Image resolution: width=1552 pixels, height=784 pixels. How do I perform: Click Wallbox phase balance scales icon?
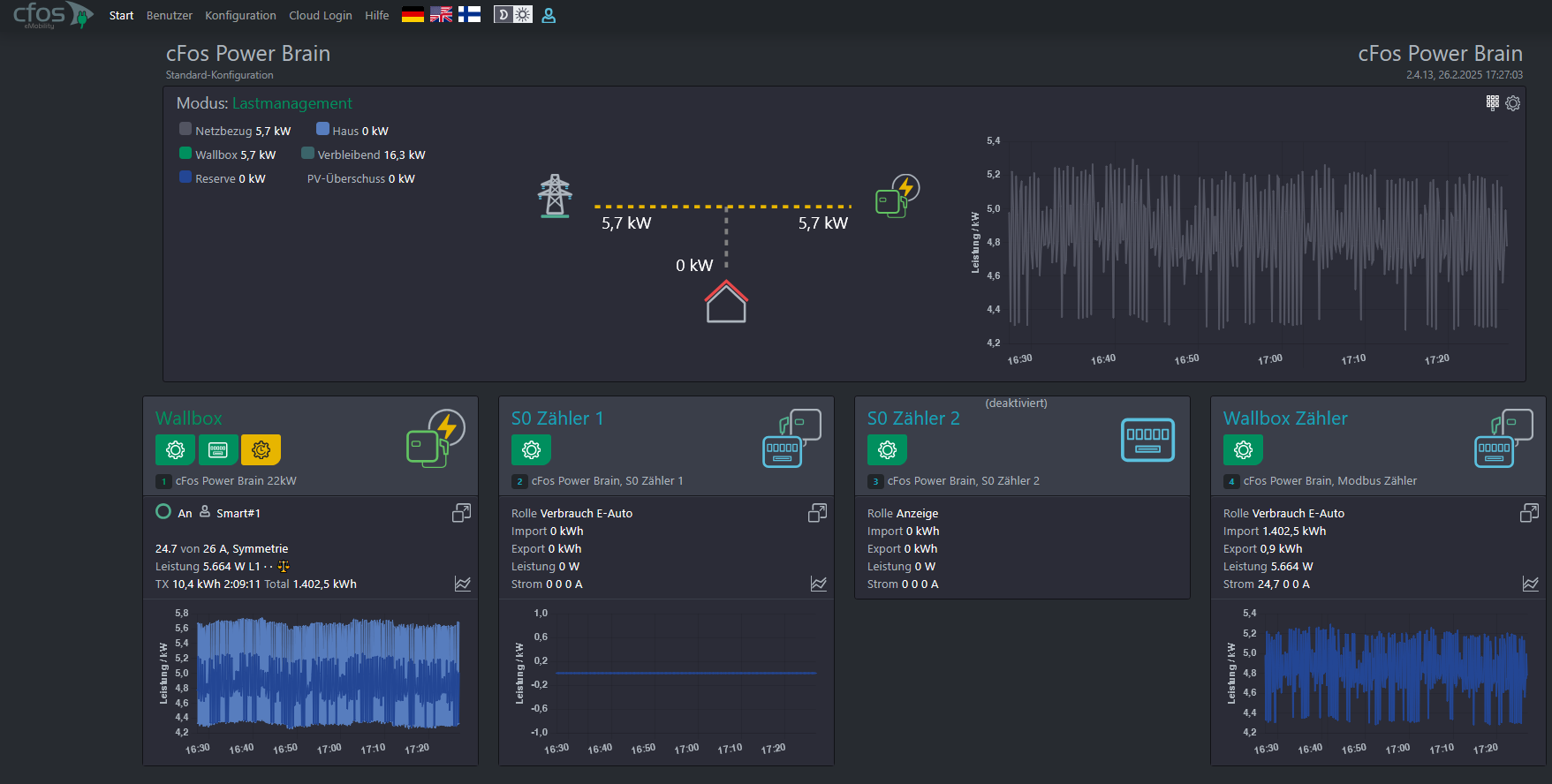point(284,567)
